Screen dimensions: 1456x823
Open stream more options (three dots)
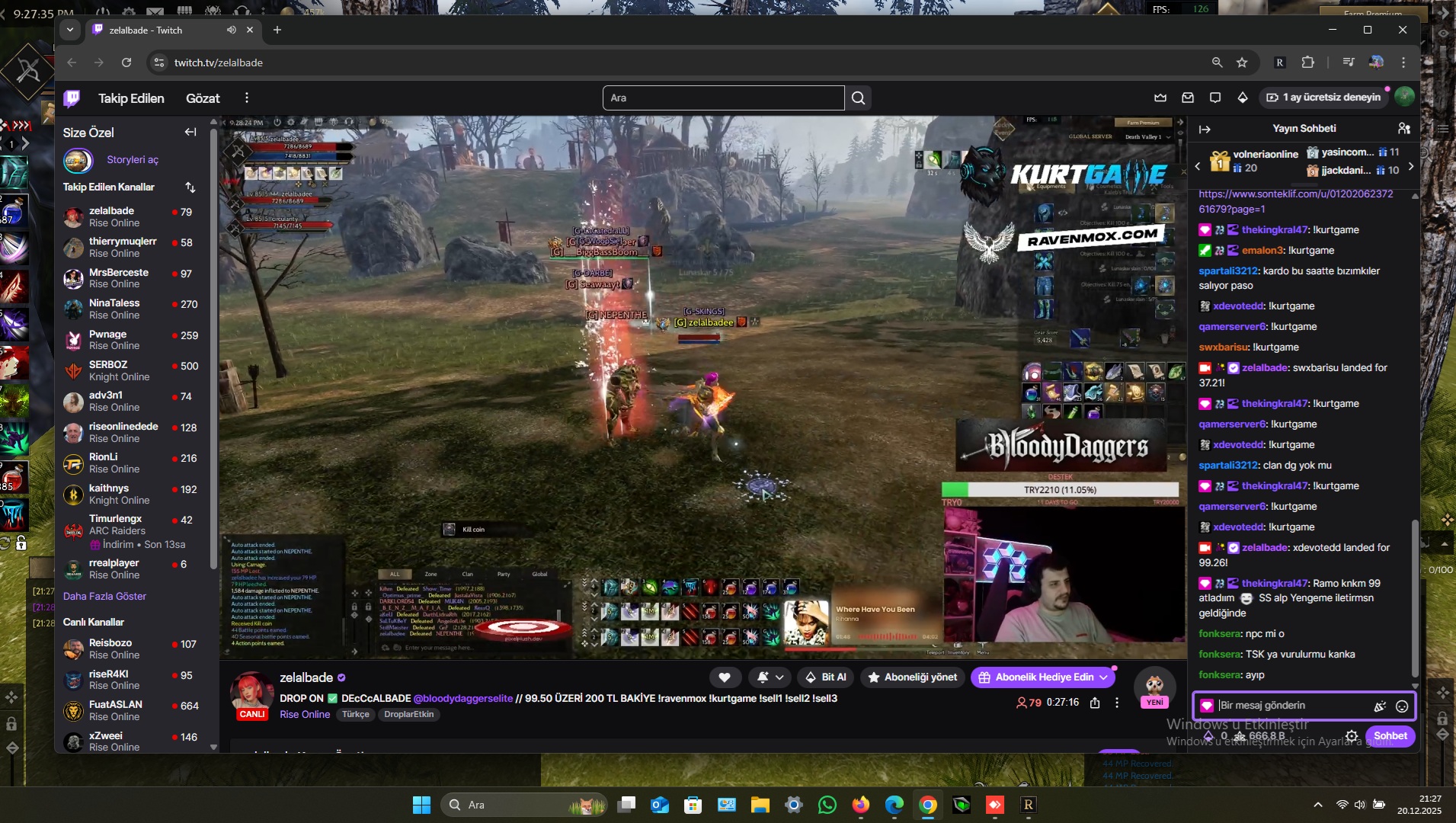pyautogui.click(x=1117, y=703)
